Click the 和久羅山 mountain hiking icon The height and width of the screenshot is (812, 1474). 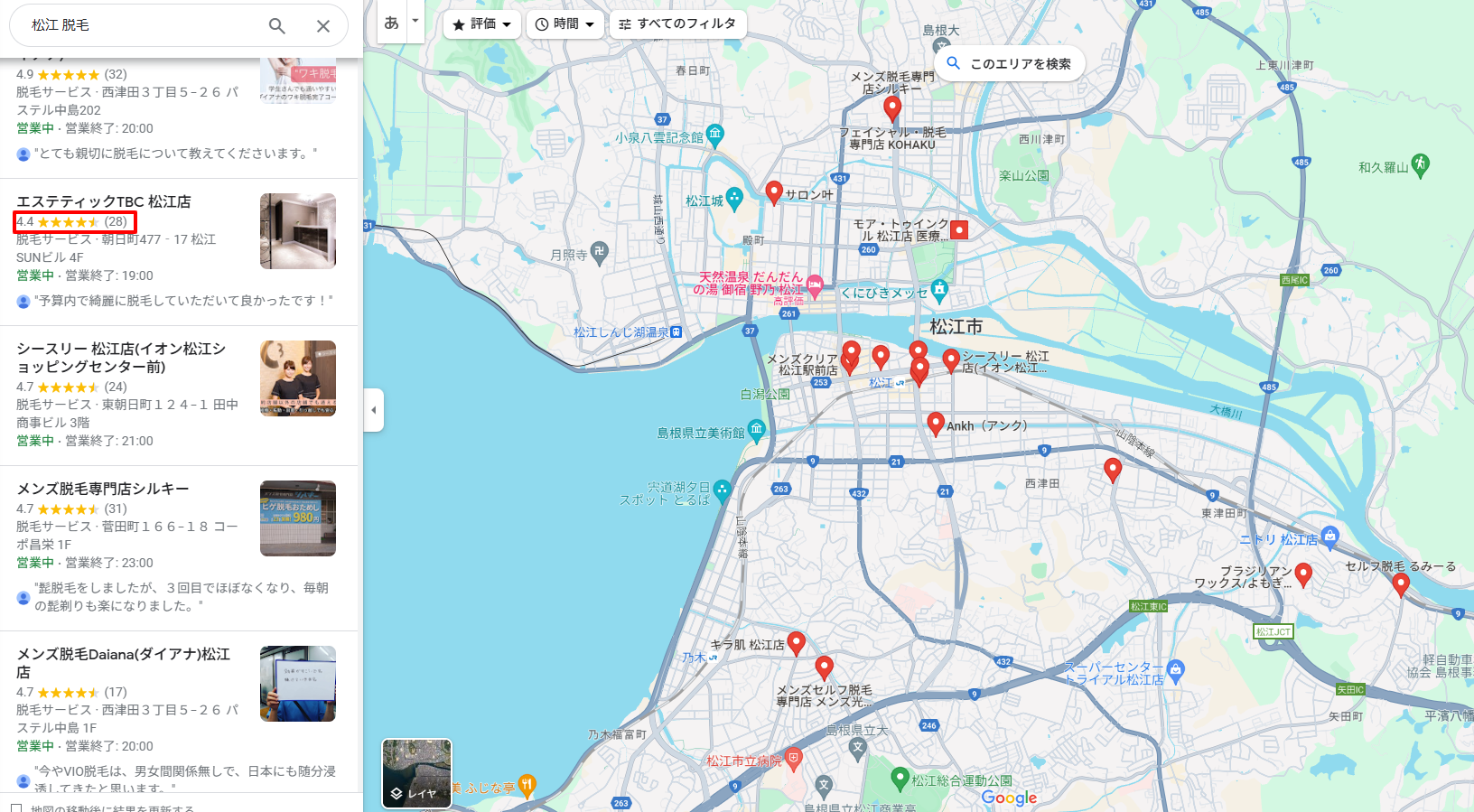point(1421,164)
